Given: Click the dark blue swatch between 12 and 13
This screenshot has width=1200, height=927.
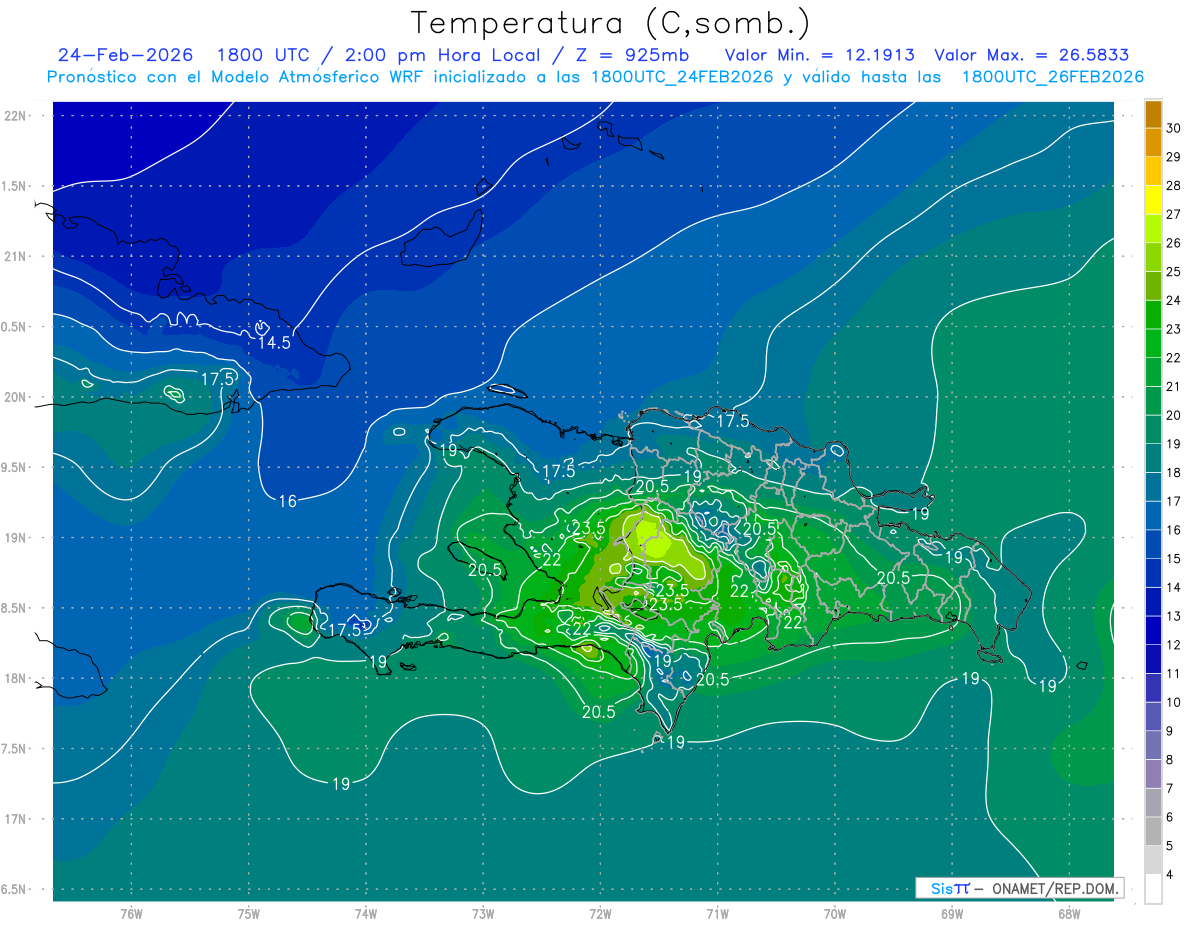Looking at the screenshot, I should (x=1153, y=631).
